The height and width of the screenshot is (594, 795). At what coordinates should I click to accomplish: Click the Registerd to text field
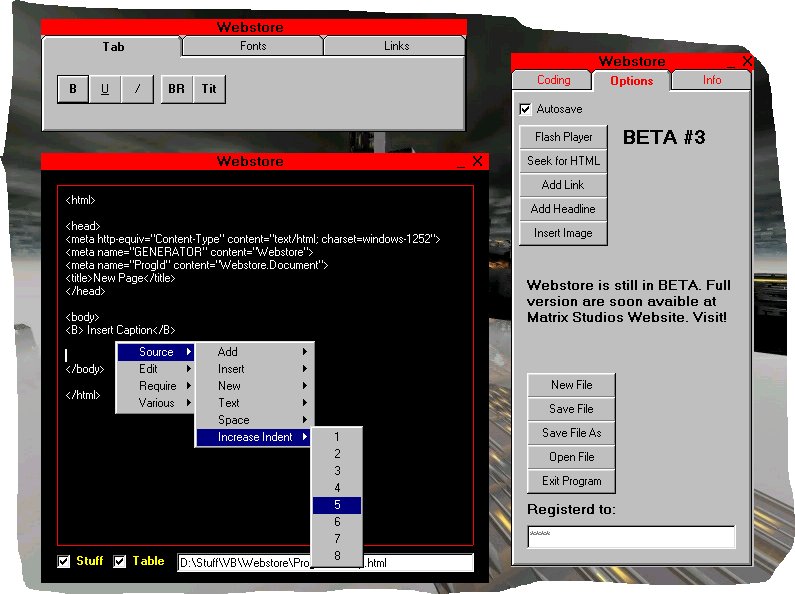click(631, 537)
